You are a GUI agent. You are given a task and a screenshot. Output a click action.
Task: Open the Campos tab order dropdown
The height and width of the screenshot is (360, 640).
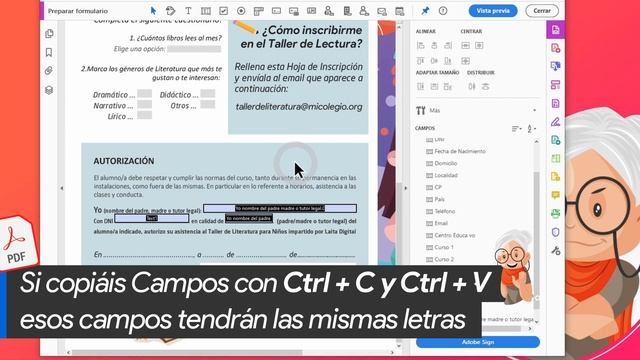click(x=531, y=129)
